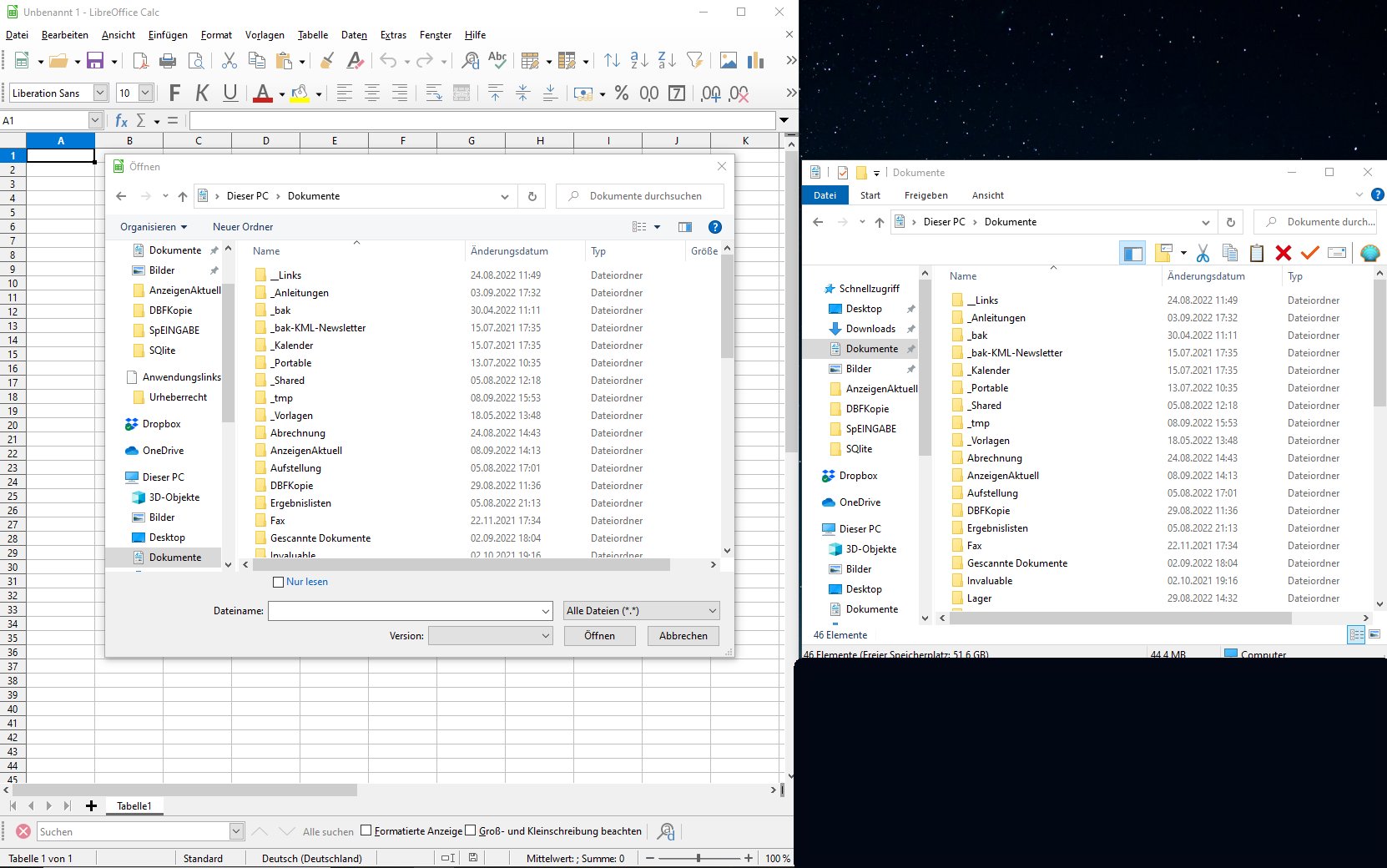Open the Alle Dateien file type dropdown
The height and width of the screenshot is (868, 1387).
pos(640,610)
